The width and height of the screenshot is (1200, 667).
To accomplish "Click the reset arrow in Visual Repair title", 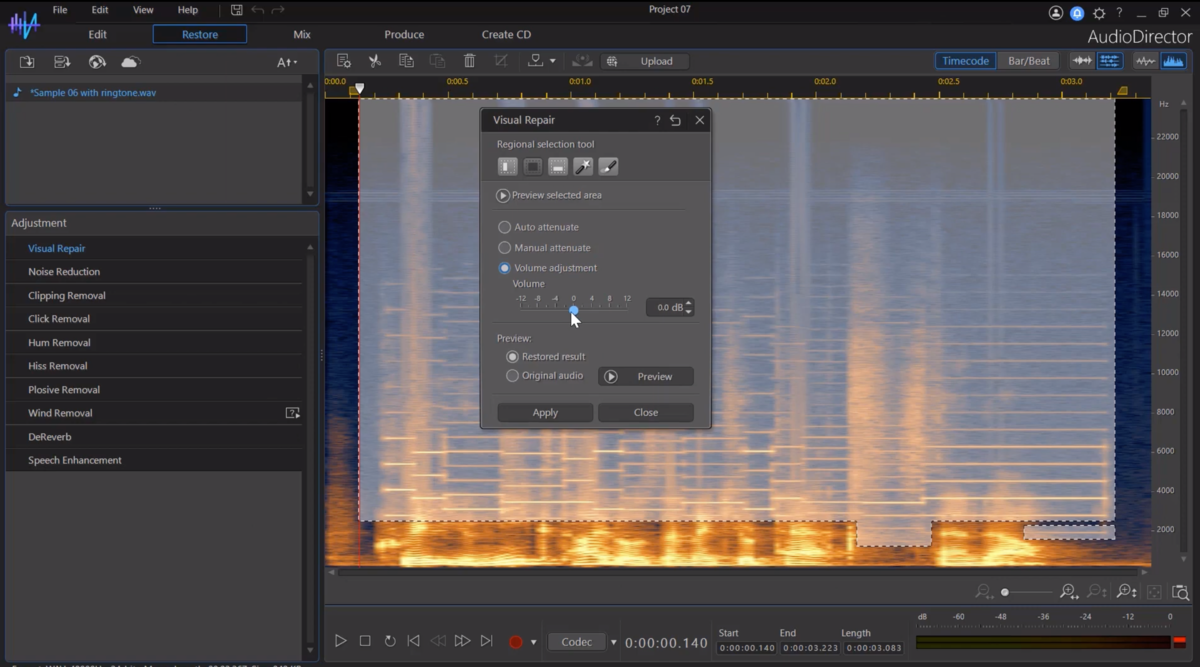I will point(676,120).
